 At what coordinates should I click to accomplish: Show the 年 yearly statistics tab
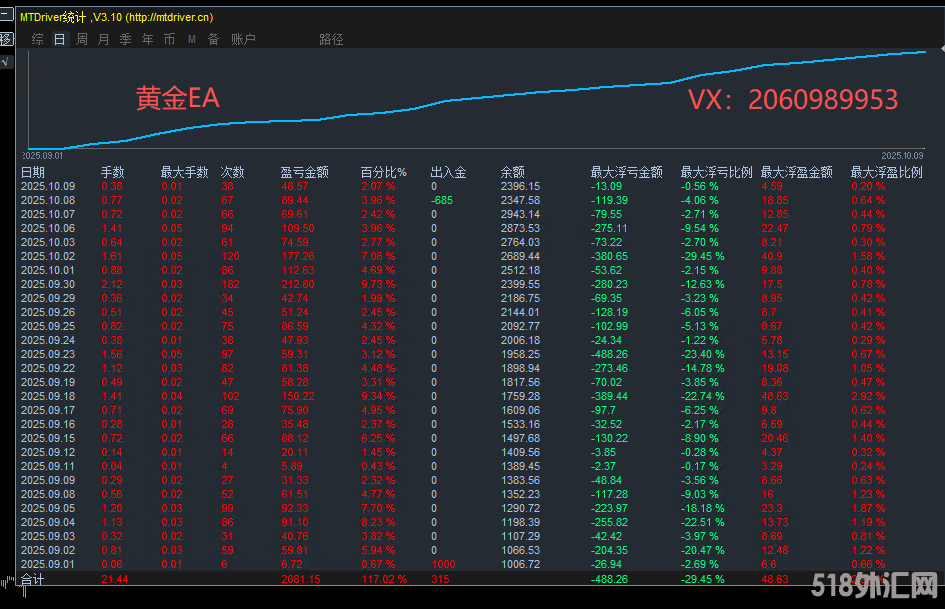point(148,39)
